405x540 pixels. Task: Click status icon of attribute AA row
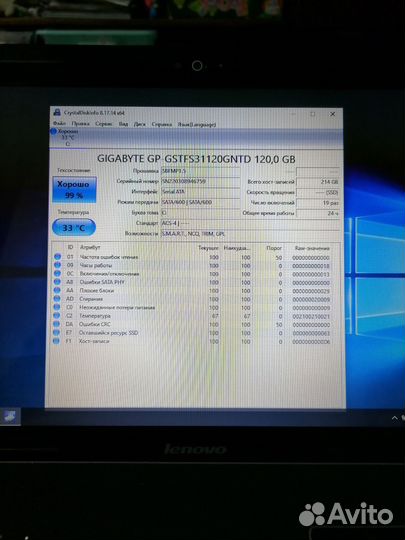click(x=57, y=290)
